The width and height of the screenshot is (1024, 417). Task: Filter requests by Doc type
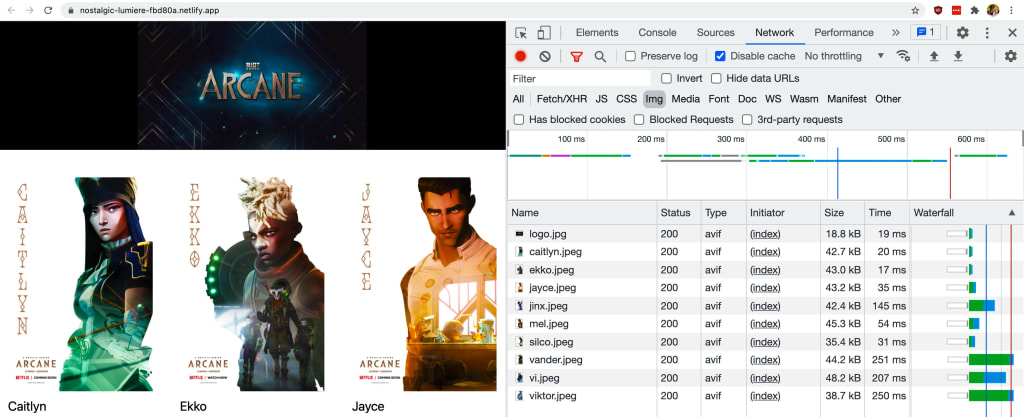[x=747, y=99]
